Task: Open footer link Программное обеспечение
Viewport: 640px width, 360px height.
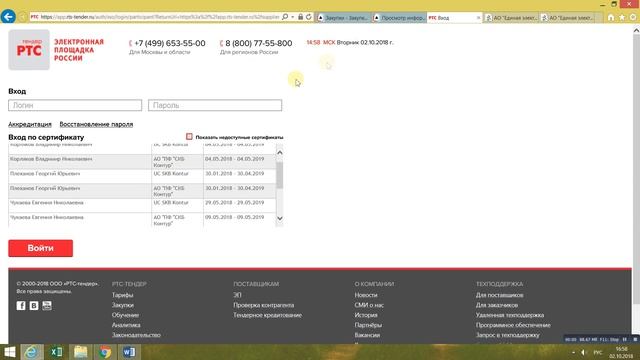Action: [x=513, y=325]
